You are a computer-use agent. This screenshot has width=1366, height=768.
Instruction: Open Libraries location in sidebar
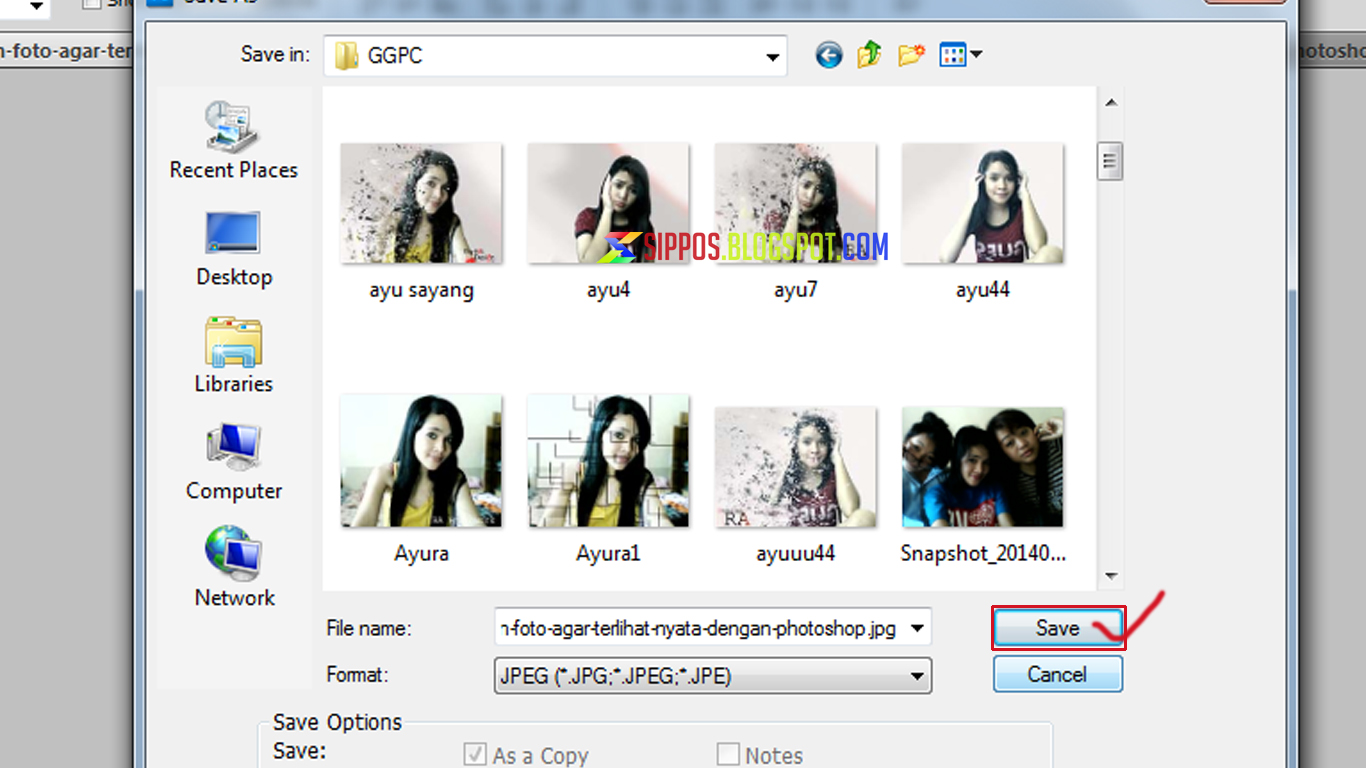233,355
